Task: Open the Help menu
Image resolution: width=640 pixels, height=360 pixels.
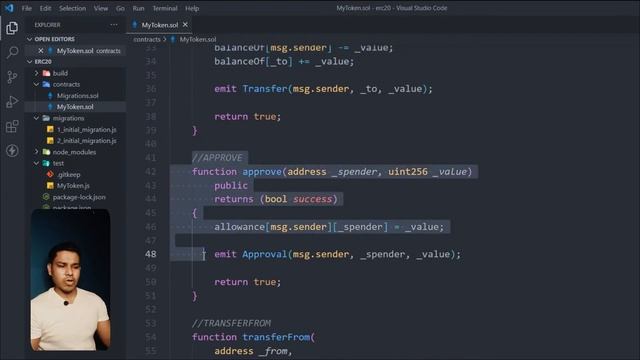Action: pos(192,8)
